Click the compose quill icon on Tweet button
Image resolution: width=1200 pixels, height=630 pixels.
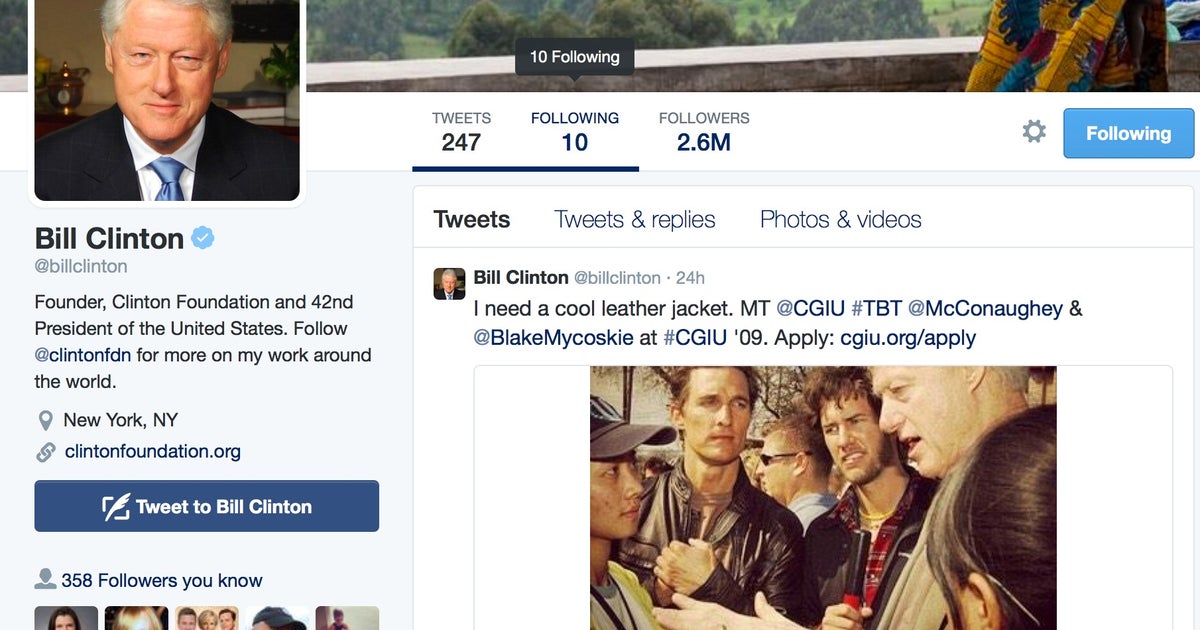[116, 507]
